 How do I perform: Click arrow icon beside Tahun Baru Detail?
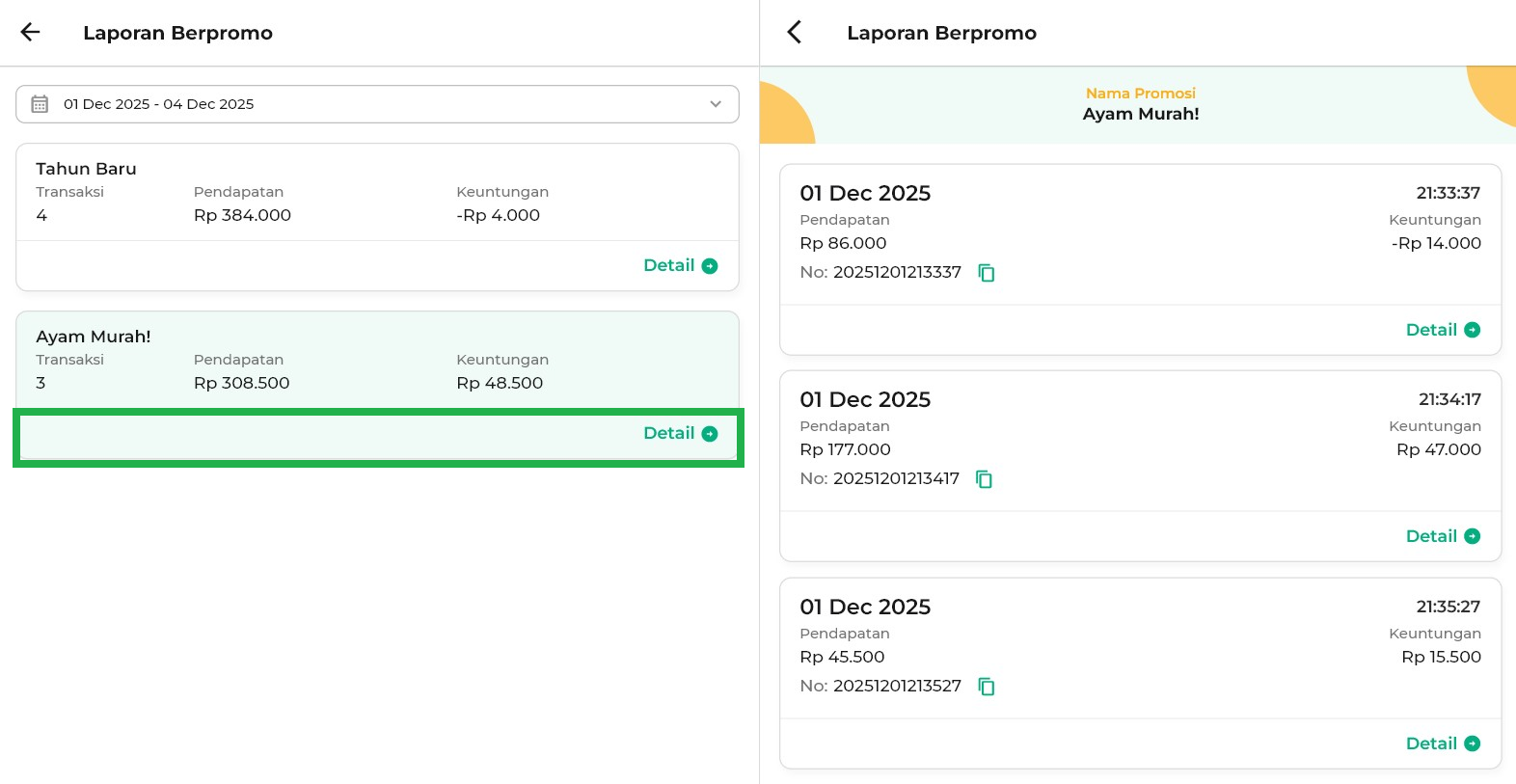tap(710, 266)
